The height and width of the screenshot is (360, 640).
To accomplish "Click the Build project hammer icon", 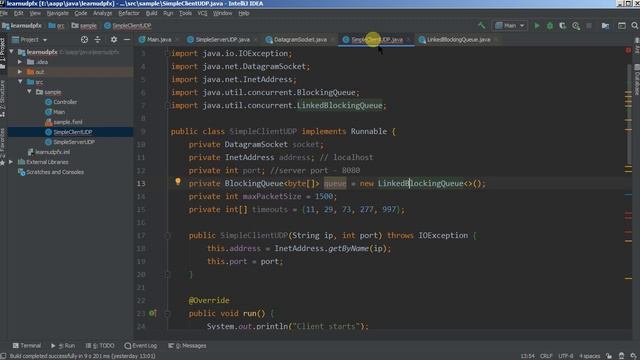I will pyautogui.click(x=482, y=25).
